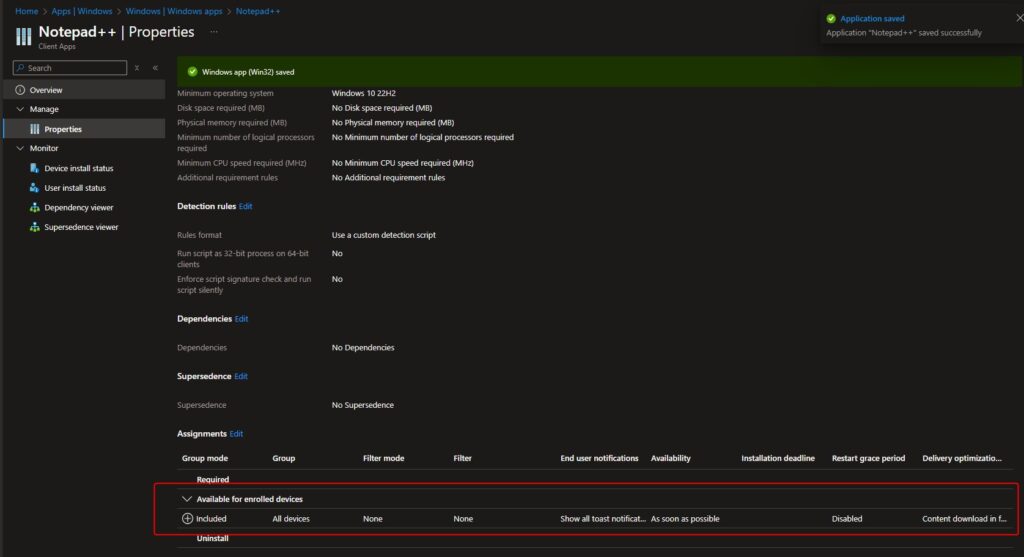Click the Overview info icon
Screen dimensions: 1024x557
20,90
